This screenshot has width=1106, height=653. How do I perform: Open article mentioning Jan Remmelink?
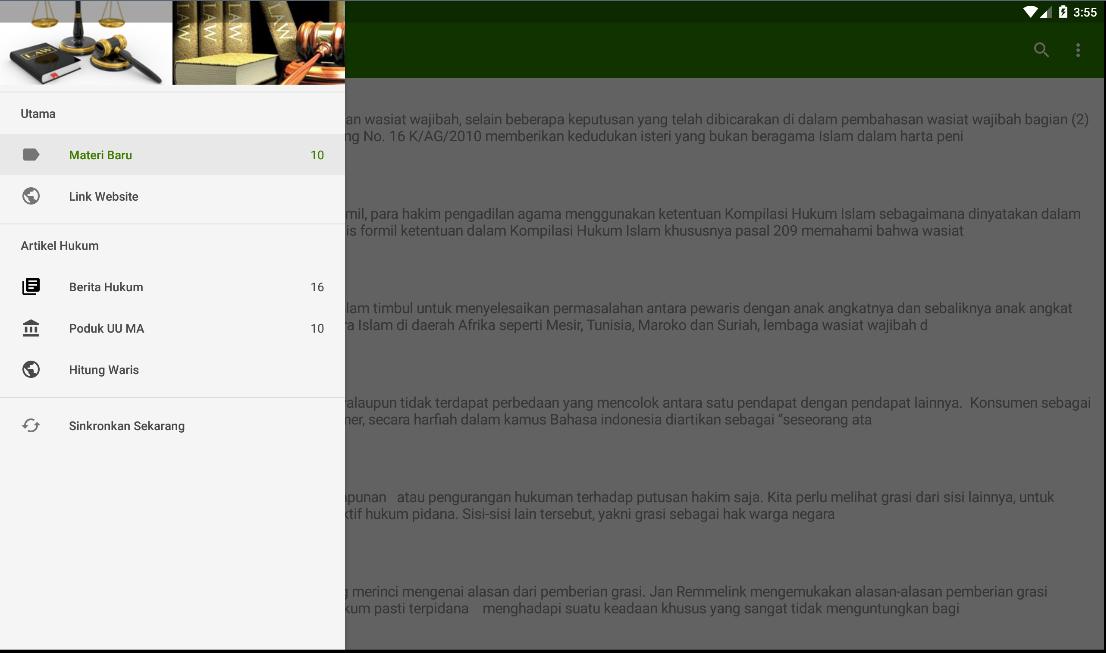(725, 600)
